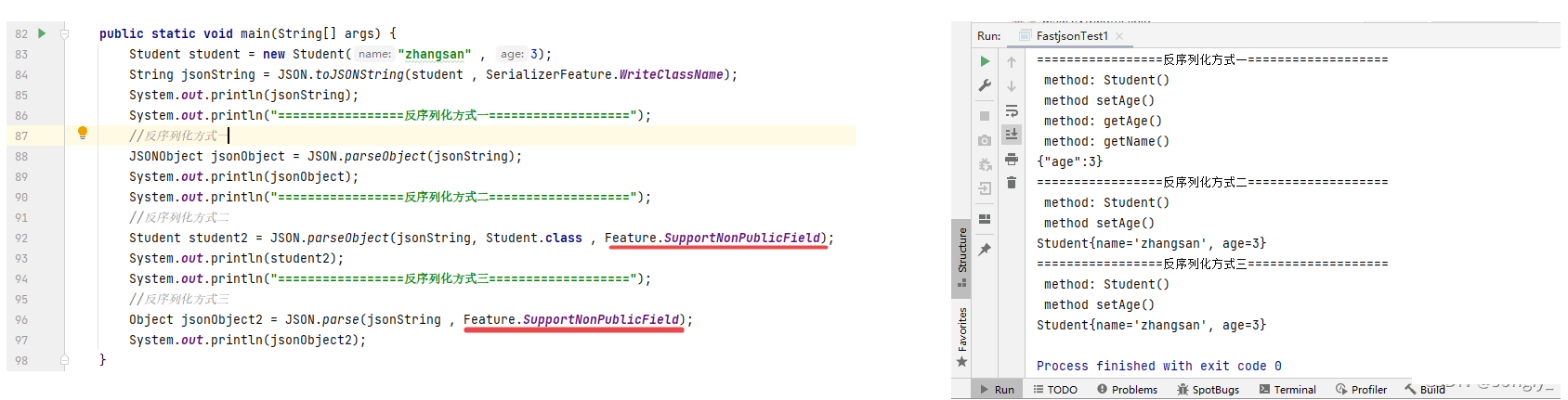Click 'method: getName()' in console
The height and width of the screenshot is (400, 1568).
pyautogui.click(x=1106, y=142)
